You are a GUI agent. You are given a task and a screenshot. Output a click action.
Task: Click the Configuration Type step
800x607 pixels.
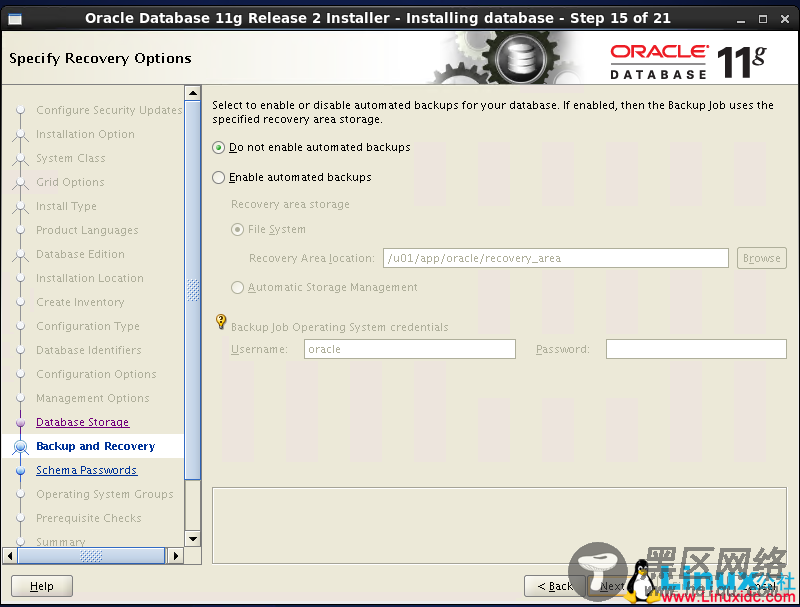click(88, 326)
